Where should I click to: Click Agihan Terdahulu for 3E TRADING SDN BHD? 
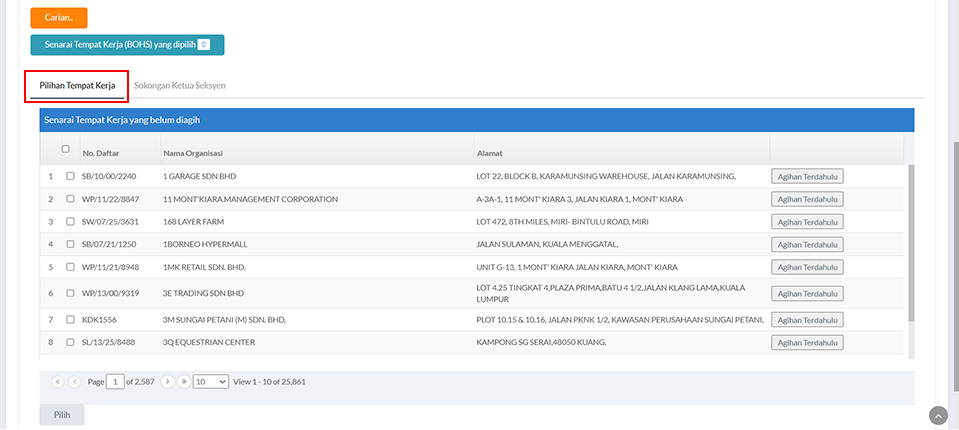pos(807,293)
